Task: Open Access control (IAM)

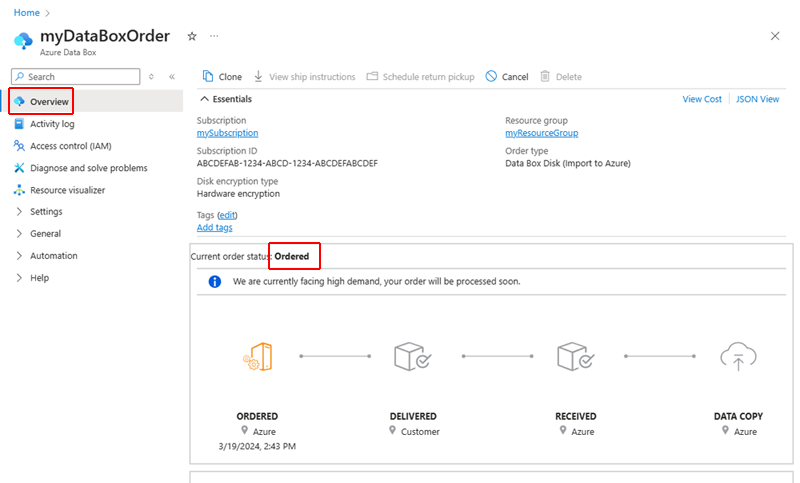Action: coord(70,146)
